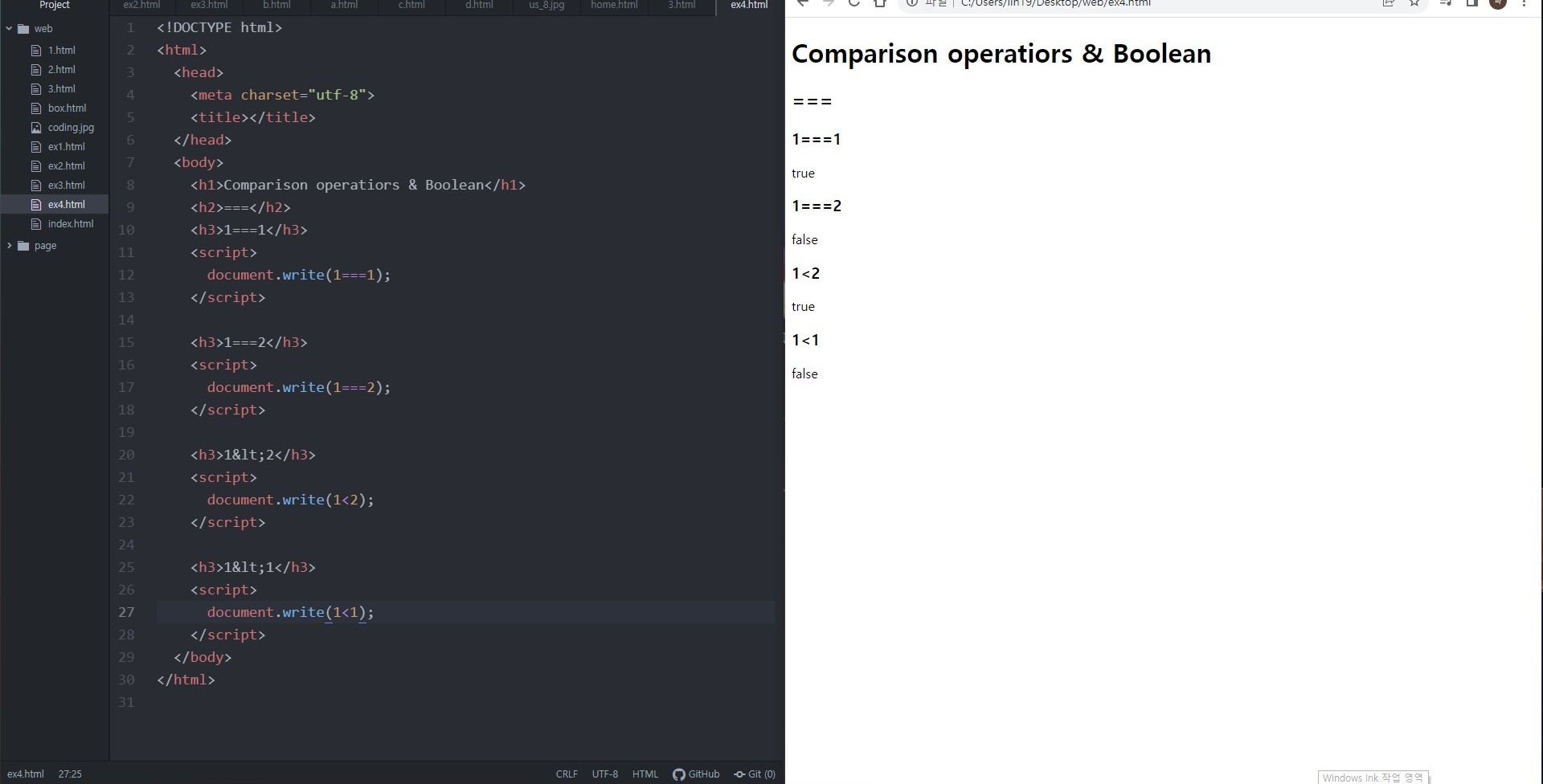Expand the page folder chevron
Viewport: 1543px width, 784px height.
tap(10, 246)
